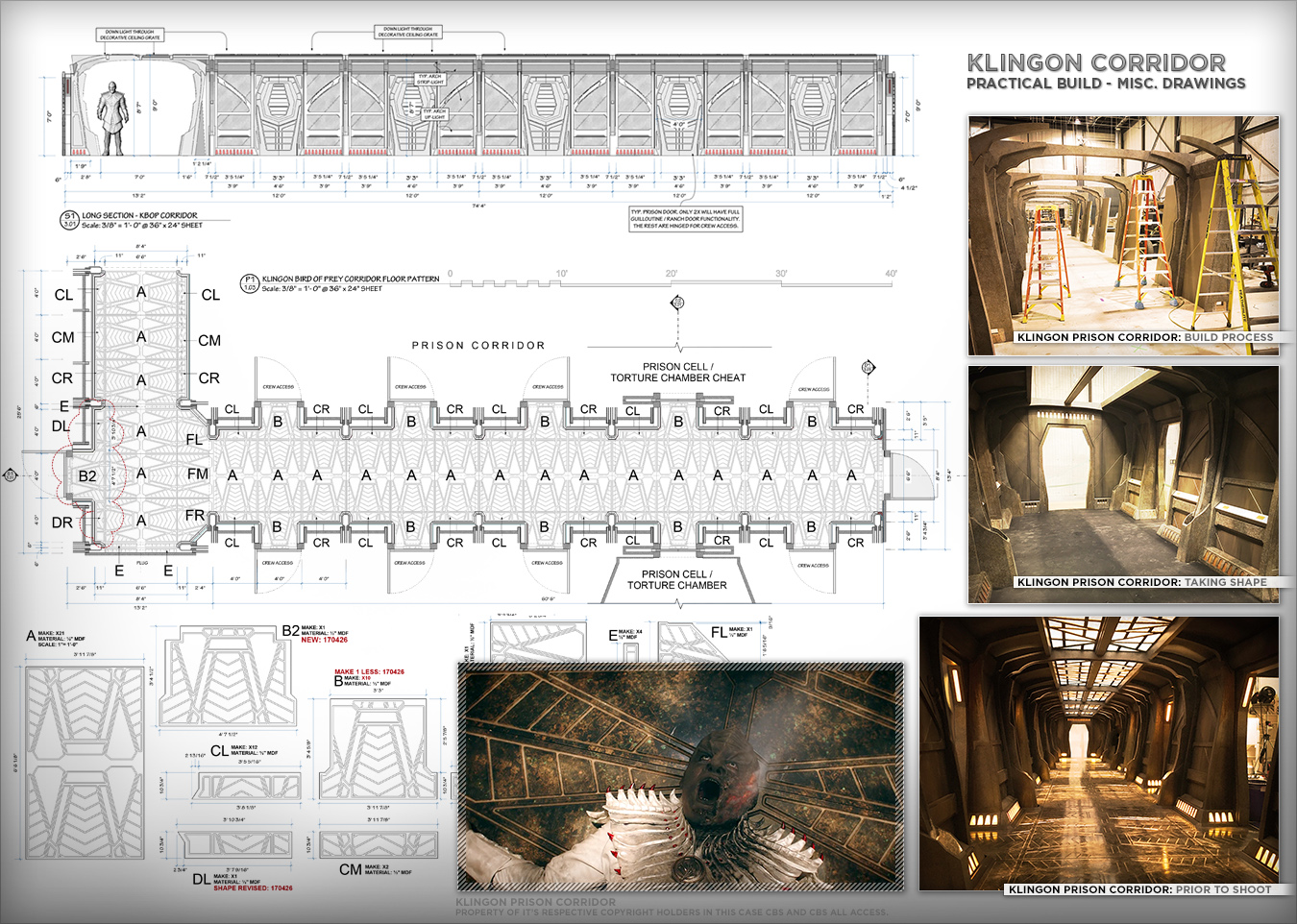Click the 'DL' floor panel label on plan
This screenshot has width=1297, height=924.
coord(61,426)
